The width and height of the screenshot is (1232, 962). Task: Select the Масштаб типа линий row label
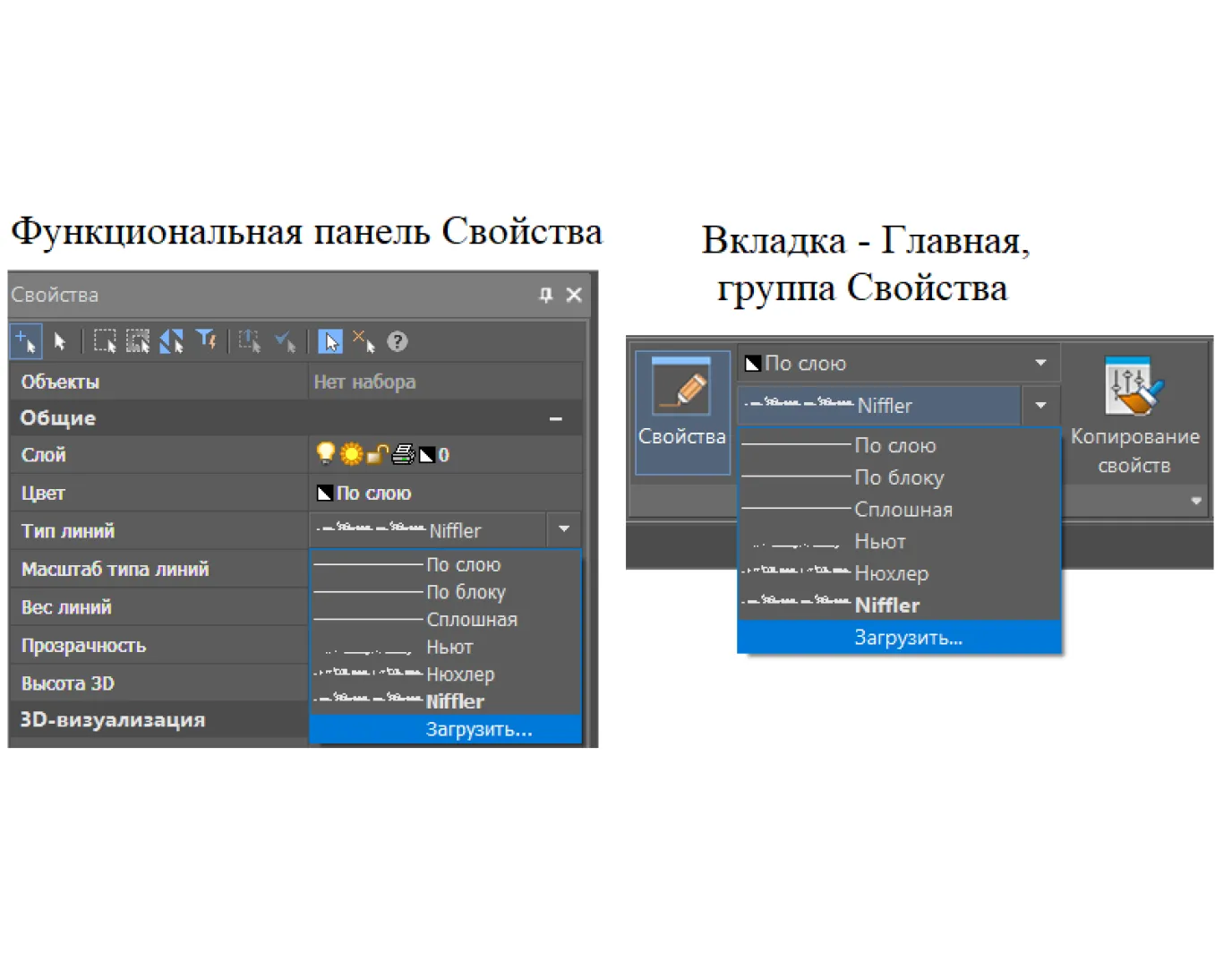click(115, 570)
